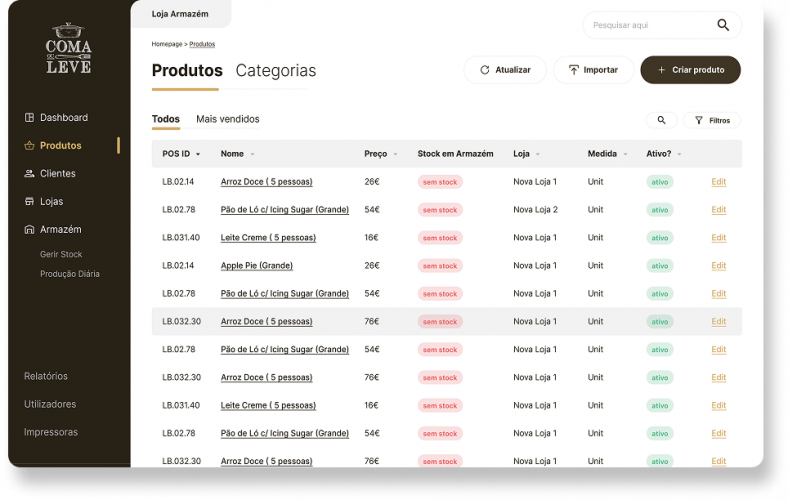Click the table search icon button
This screenshot has width=788, height=500.
(x=661, y=120)
